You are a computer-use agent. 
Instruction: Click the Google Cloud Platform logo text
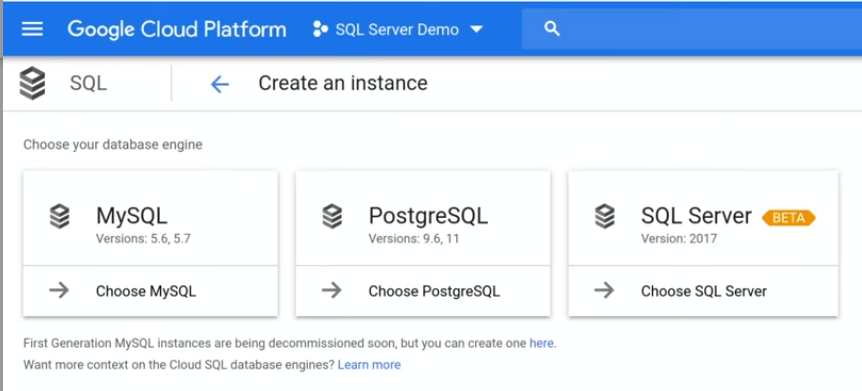[x=177, y=29]
